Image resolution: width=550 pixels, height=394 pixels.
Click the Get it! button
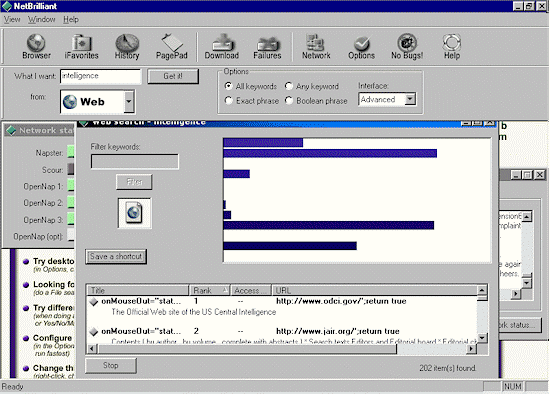[173, 76]
